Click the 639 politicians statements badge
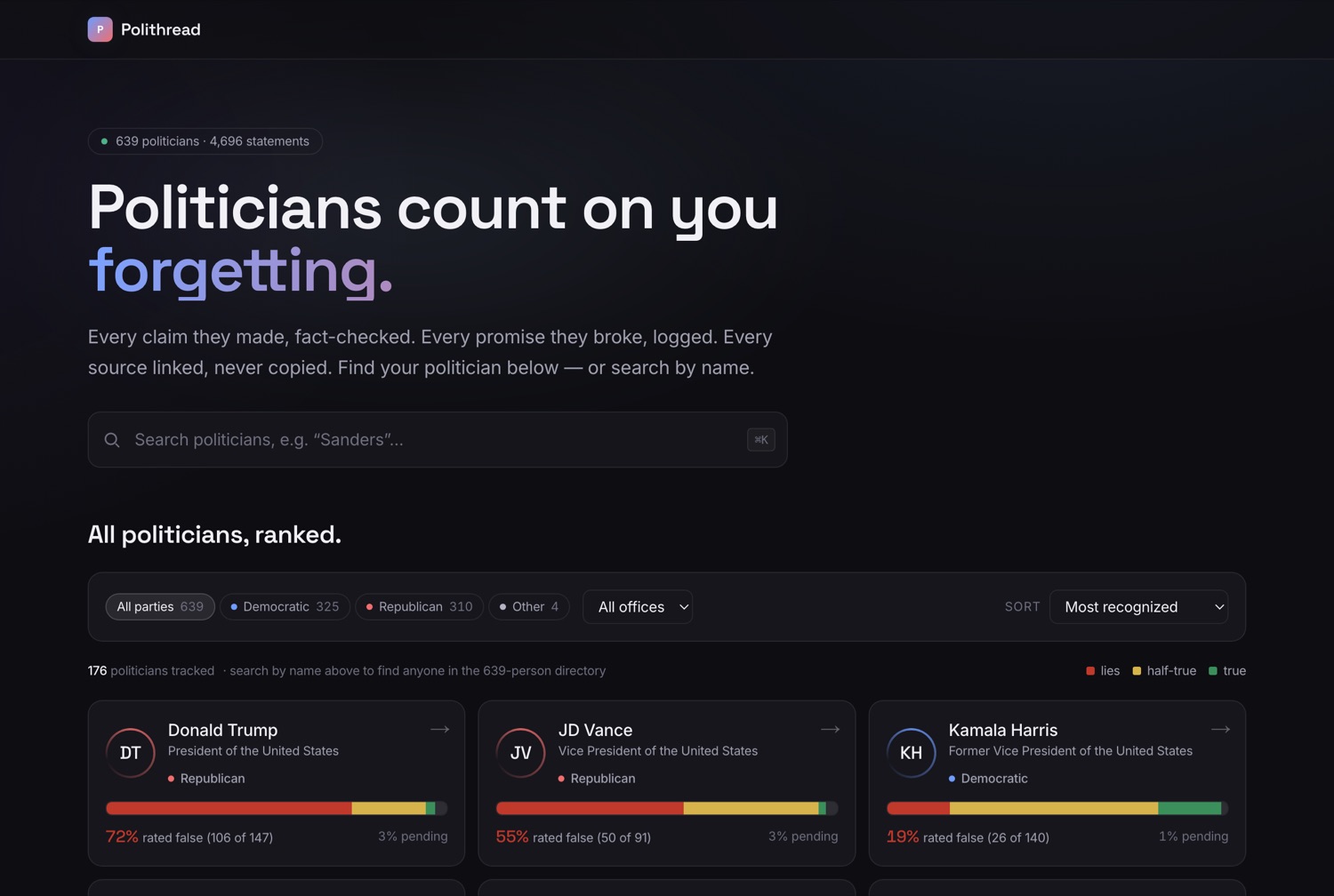1334x896 pixels. 205,141
